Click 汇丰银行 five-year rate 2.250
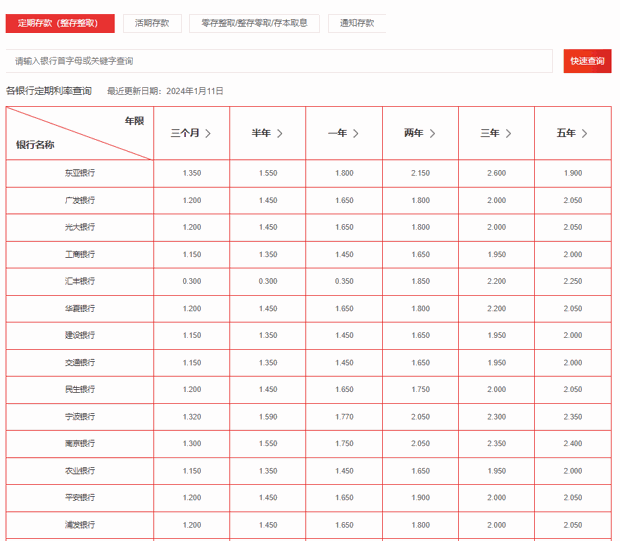Screen dimensions: 620x541 click(x=573, y=281)
